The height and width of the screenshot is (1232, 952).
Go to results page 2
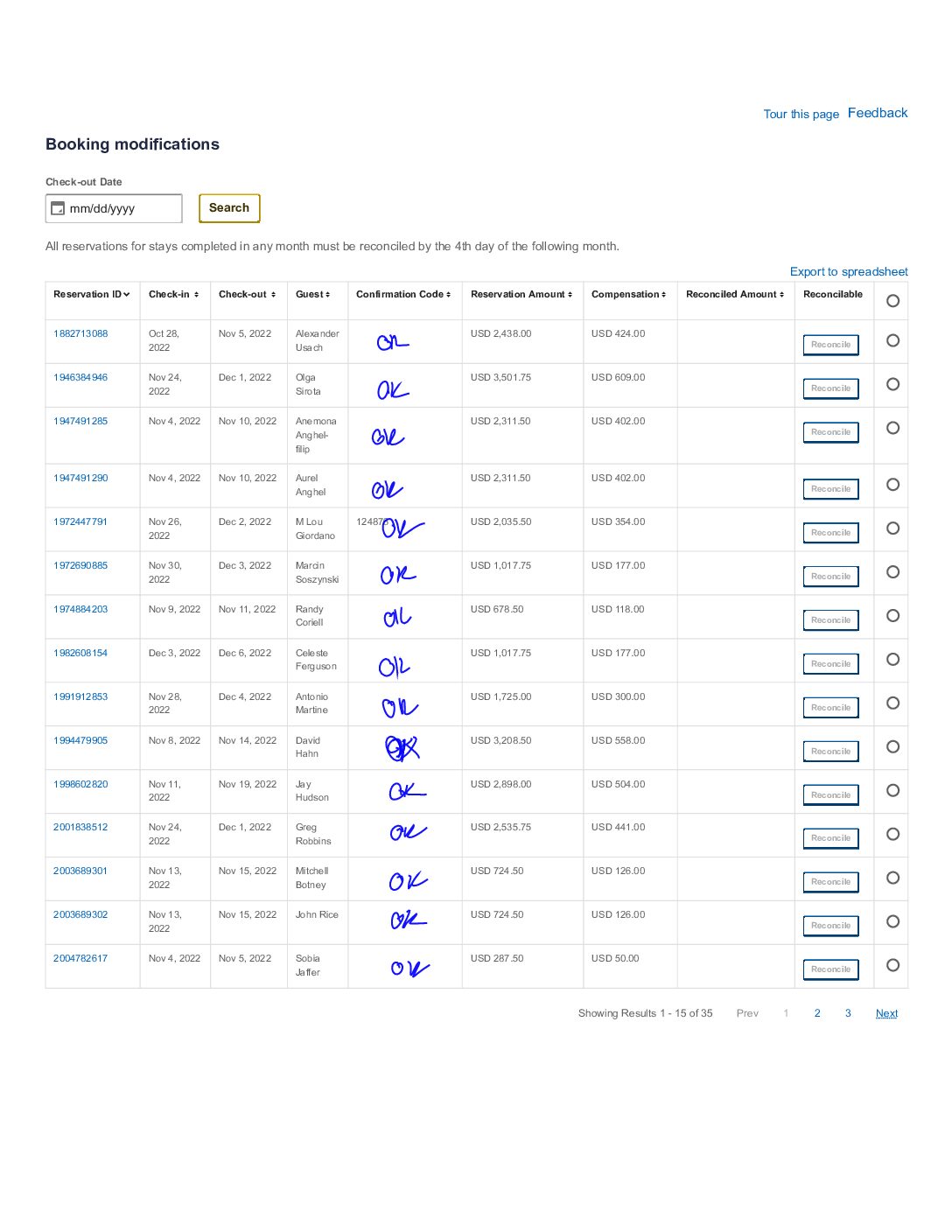coord(817,1013)
